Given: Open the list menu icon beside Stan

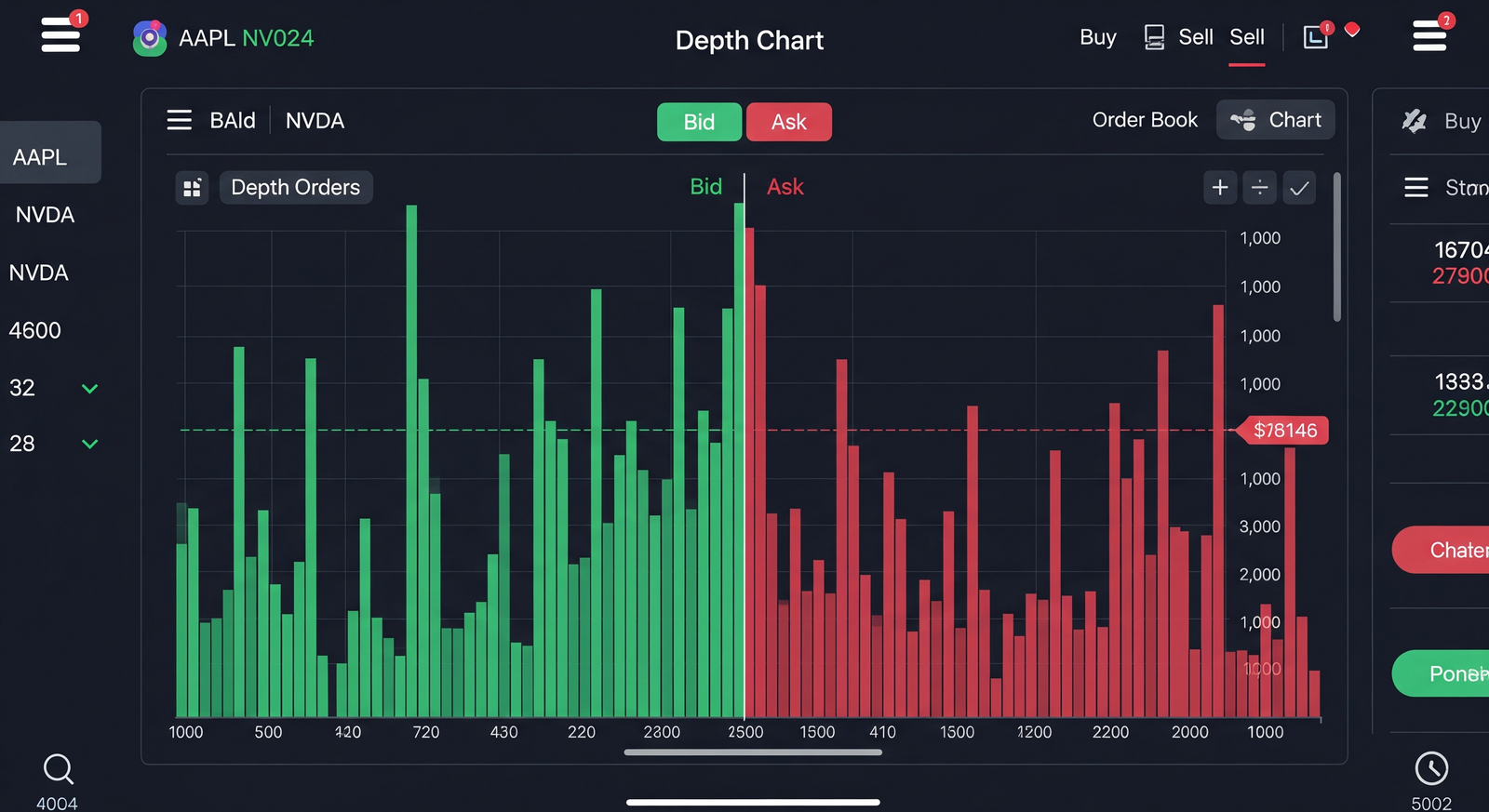Looking at the screenshot, I should [1416, 188].
